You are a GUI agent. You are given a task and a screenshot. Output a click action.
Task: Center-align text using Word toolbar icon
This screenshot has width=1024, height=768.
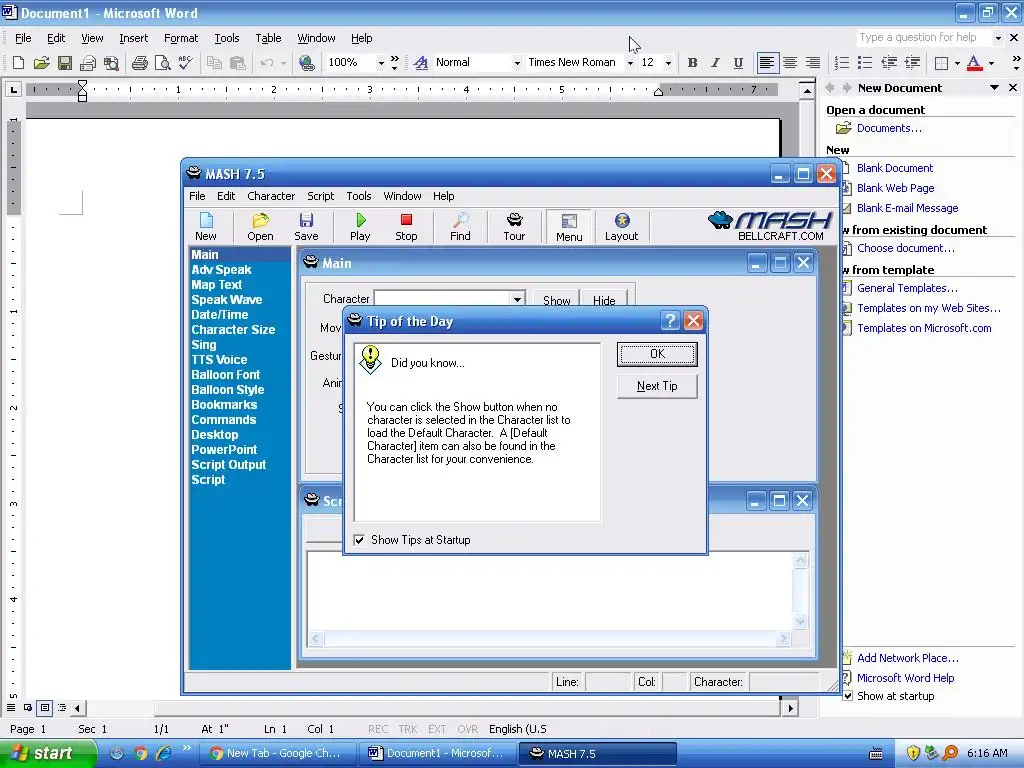tap(790, 63)
